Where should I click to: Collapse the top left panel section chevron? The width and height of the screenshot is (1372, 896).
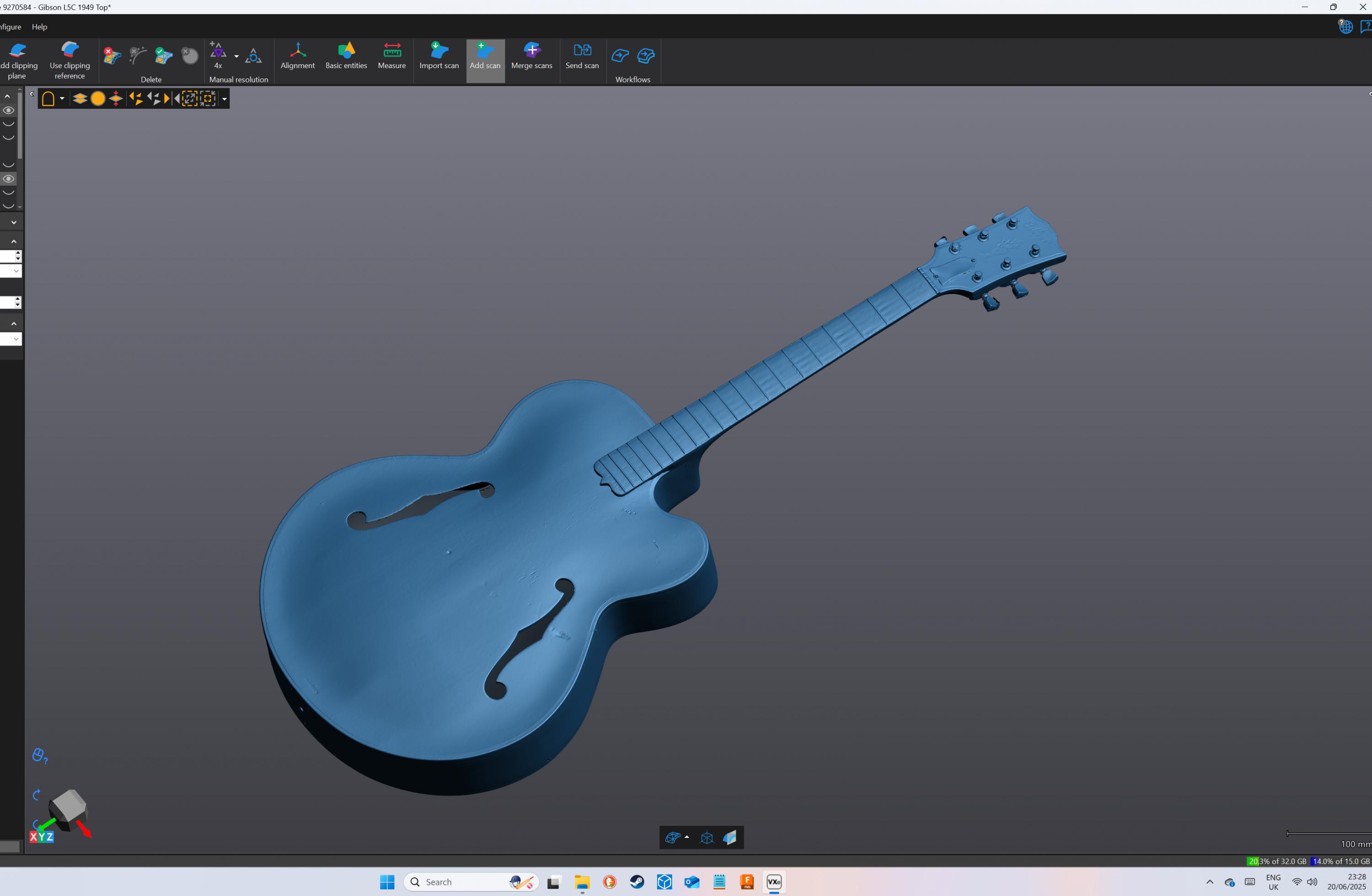click(x=7, y=96)
